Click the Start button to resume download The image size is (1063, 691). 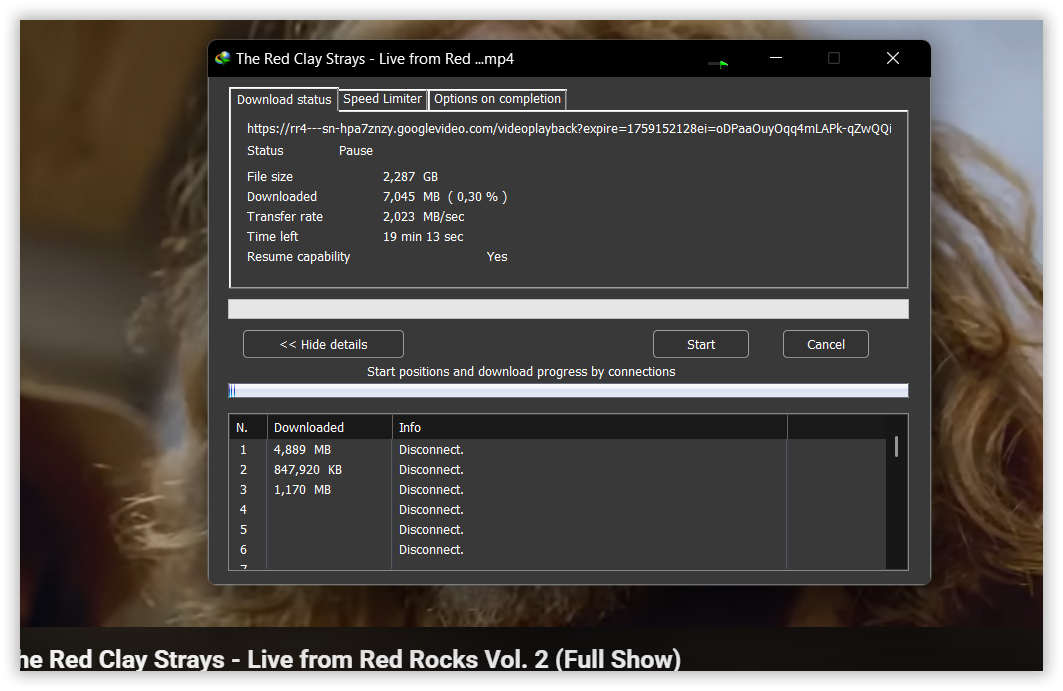click(x=700, y=344)
